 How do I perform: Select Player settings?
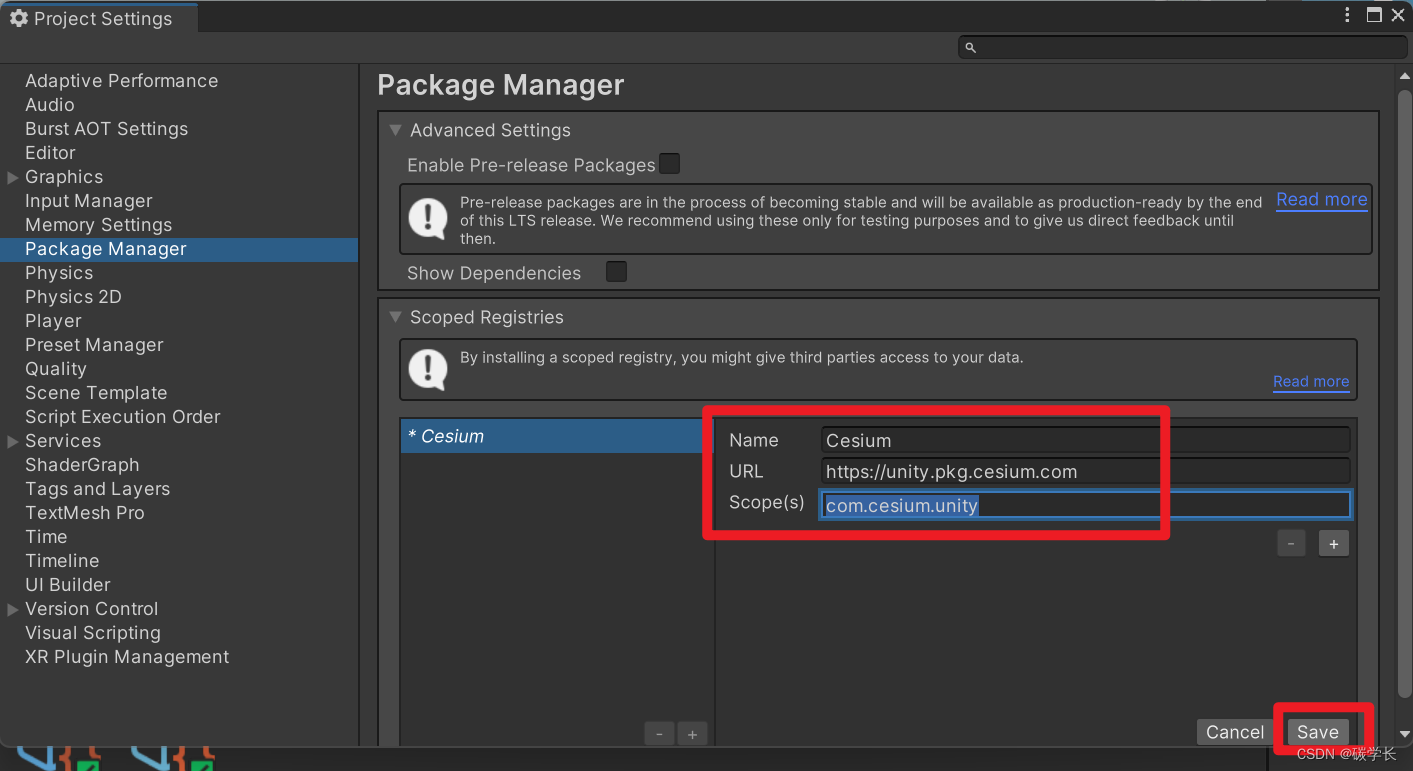tap(53, 321)
